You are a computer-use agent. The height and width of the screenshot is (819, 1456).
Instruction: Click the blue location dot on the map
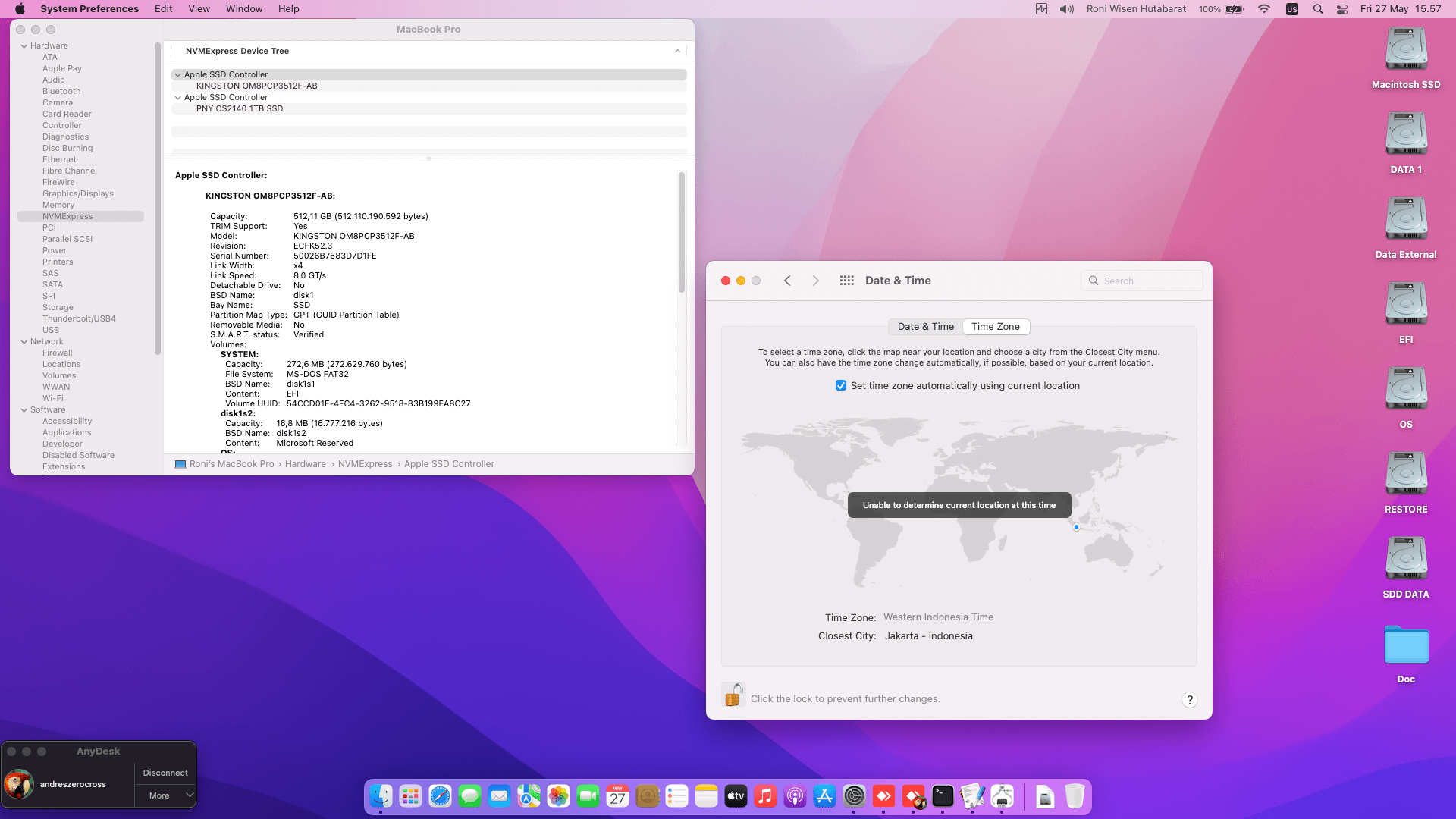(x=1076, y=527)
